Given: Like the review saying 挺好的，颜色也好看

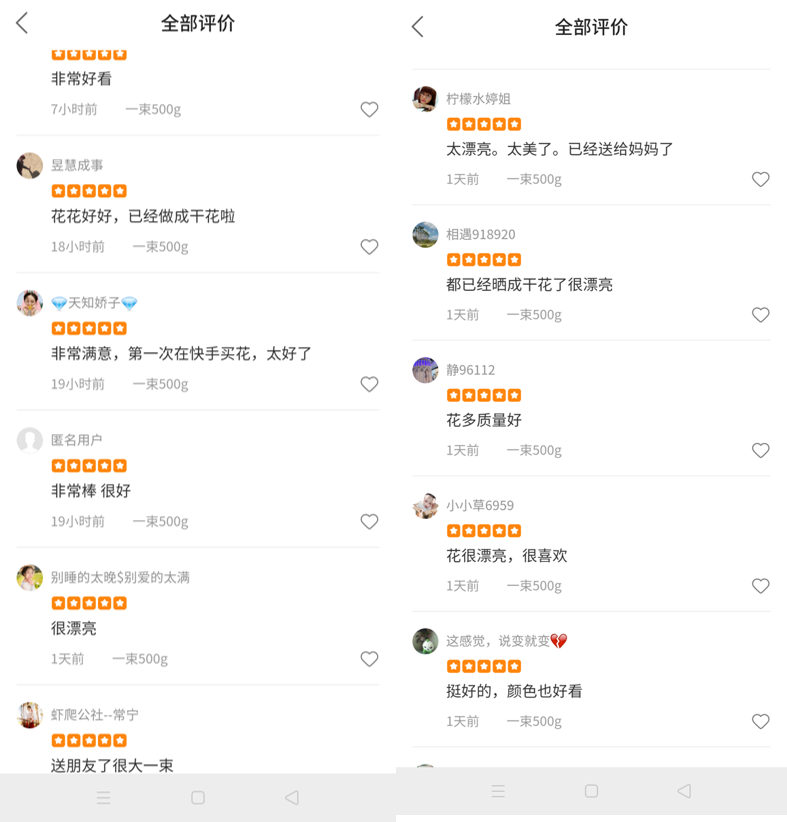Looking at the screenshot, I should (x=760, y=721).
